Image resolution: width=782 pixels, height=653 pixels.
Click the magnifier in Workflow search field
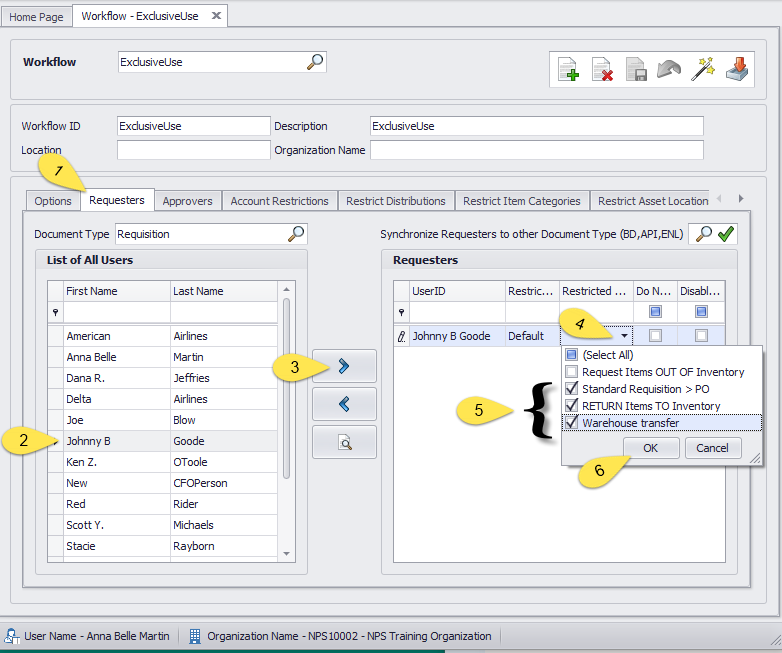315,62
